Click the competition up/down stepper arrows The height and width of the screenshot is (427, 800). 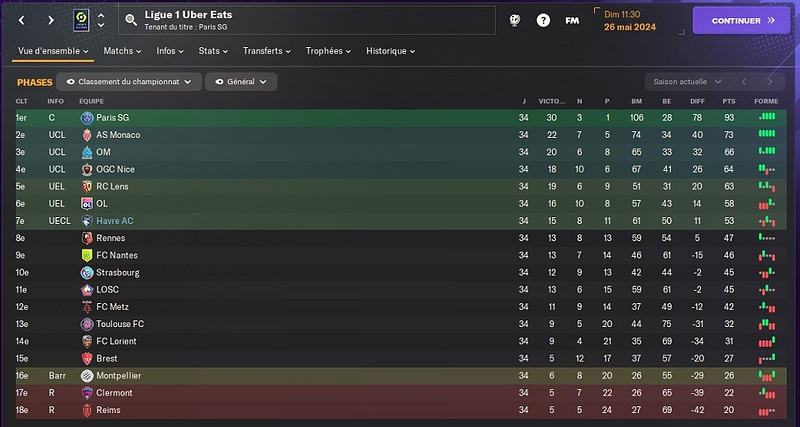101,20
